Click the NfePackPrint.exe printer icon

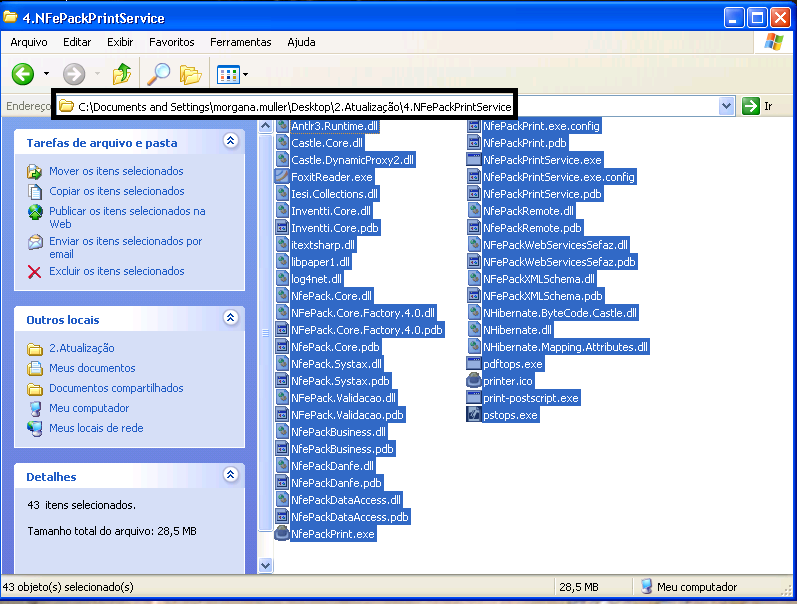[282, 534]
